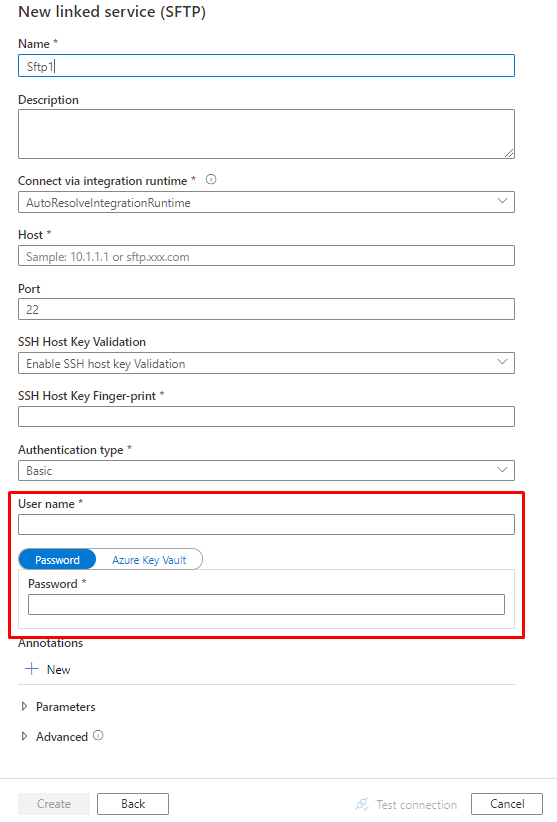Click the Cancel button
Viewport: 557px width, 822px height.
click(507, 804)
